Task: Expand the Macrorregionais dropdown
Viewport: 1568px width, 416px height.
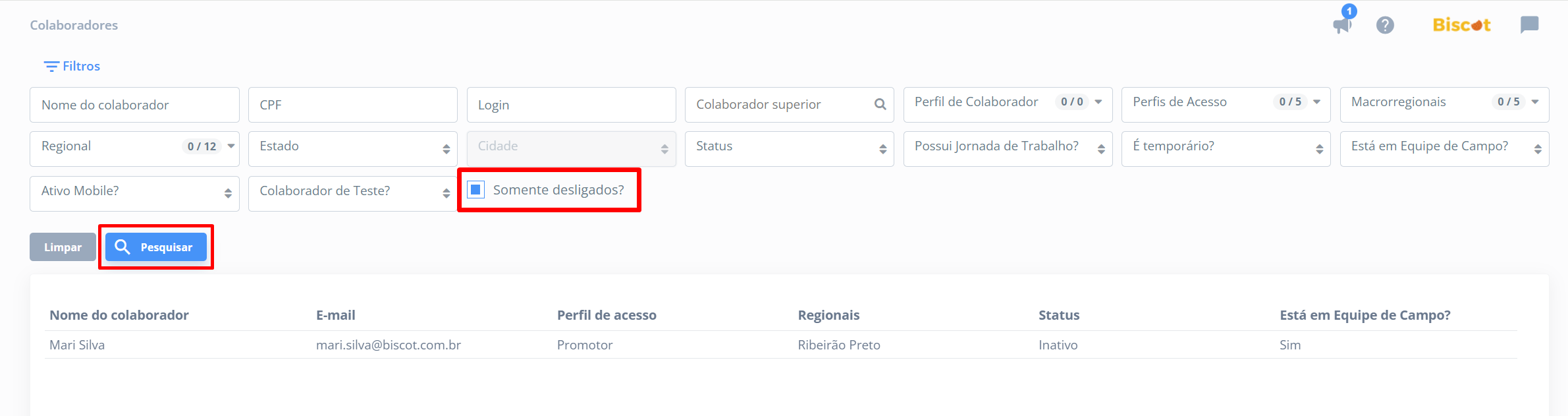Action: click(x=1444, y=103)
